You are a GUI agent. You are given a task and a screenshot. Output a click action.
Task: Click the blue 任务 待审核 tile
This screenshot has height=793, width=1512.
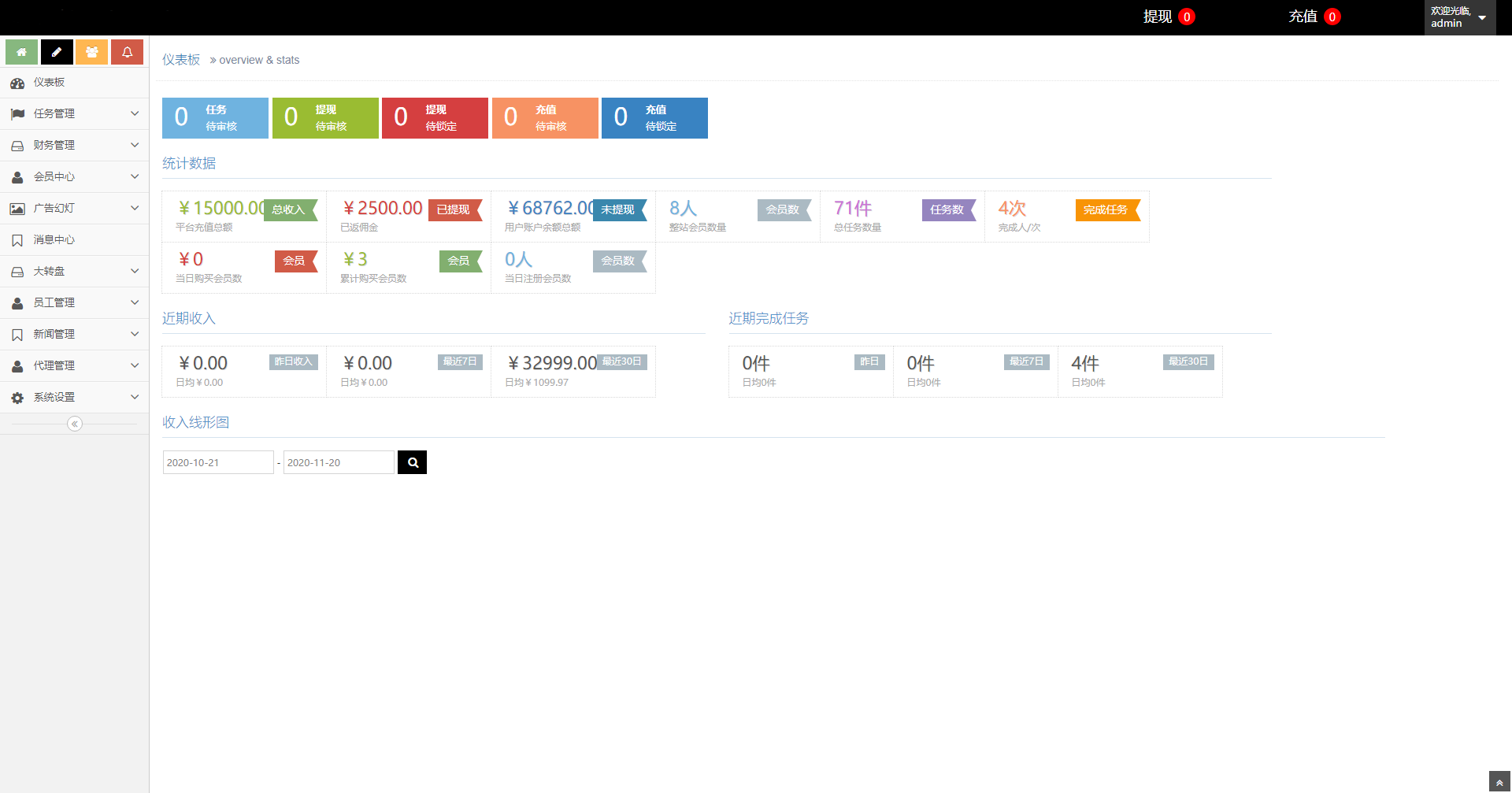coord(215,118)
